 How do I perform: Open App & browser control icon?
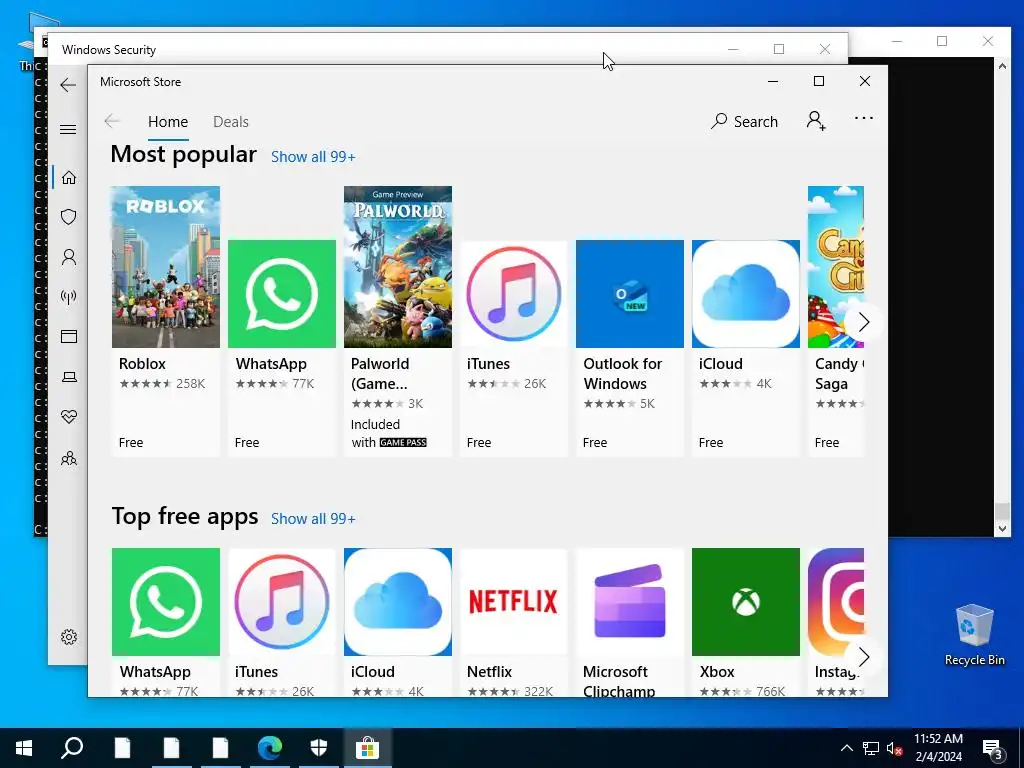point(69,336)
